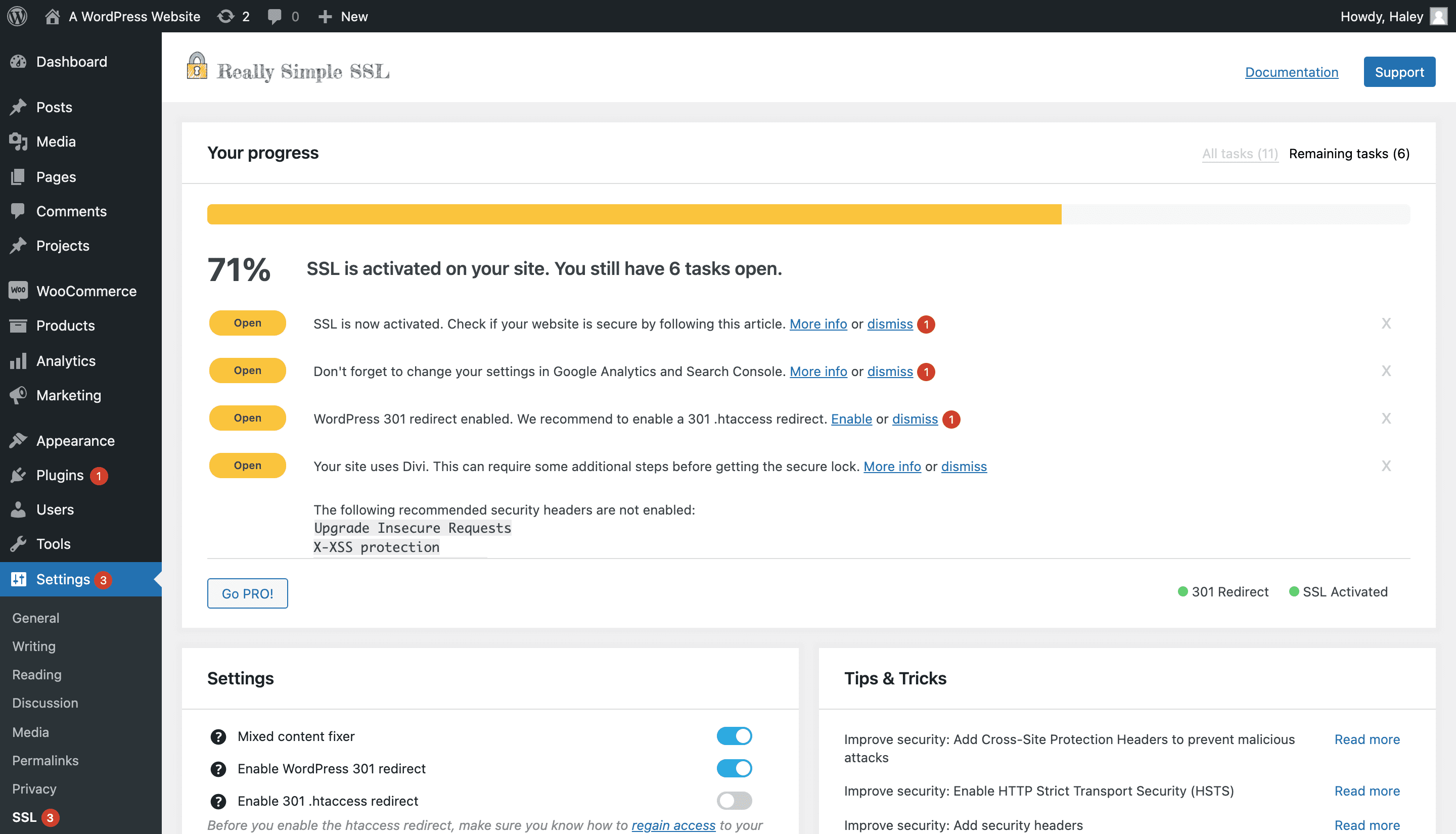Open the Documentation link
The height and width of the screenshot is (834, 1456).
tap(1291, 72)
